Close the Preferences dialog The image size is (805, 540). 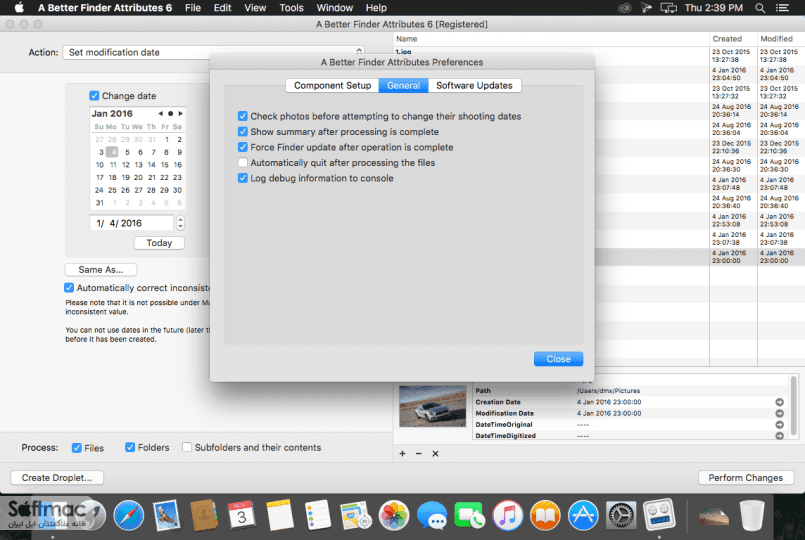coord(558,359)
